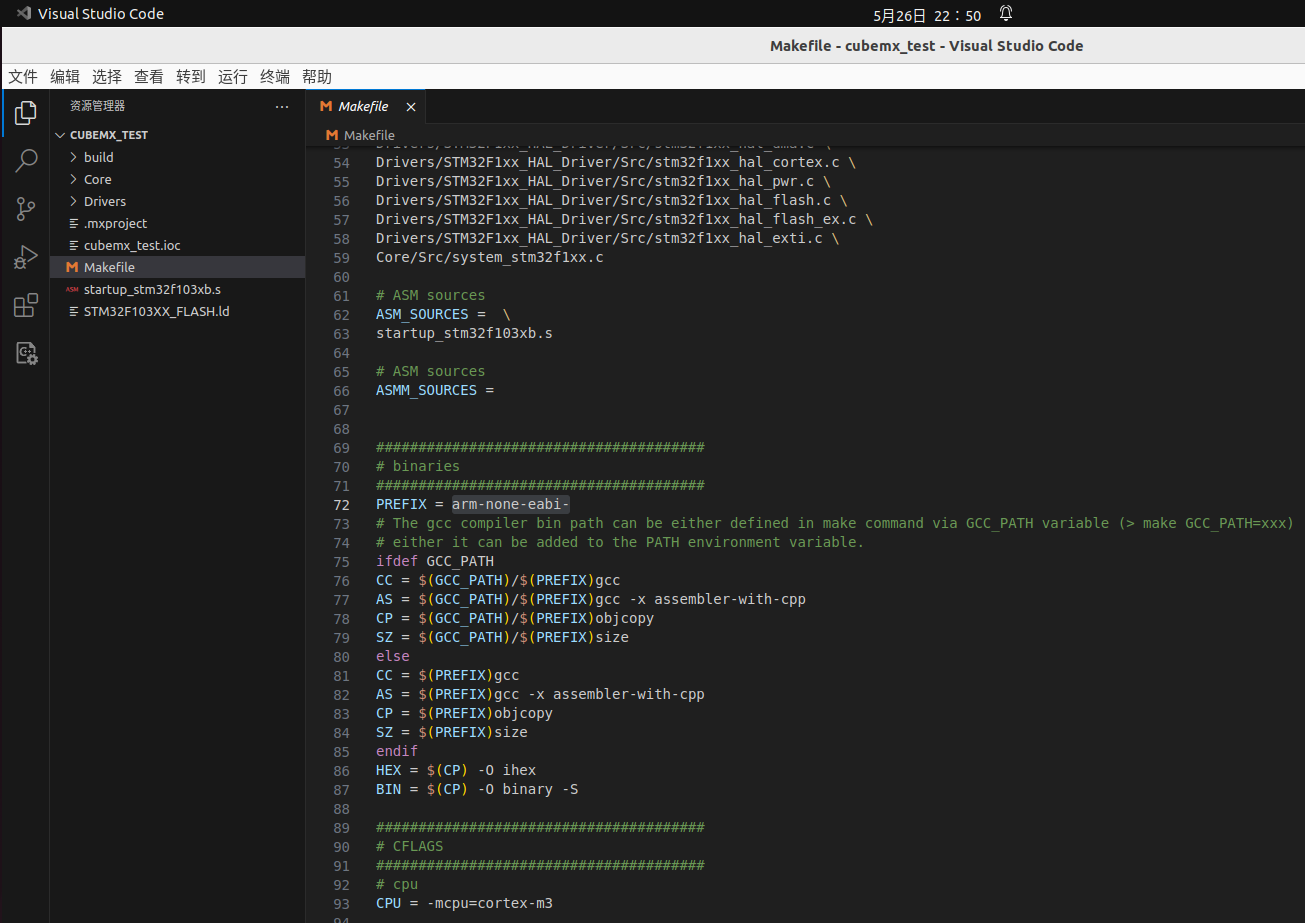This screenshot has width=1305, height=923.
Task: Switch to the Makefile editor tab
Action: point(363,105)
